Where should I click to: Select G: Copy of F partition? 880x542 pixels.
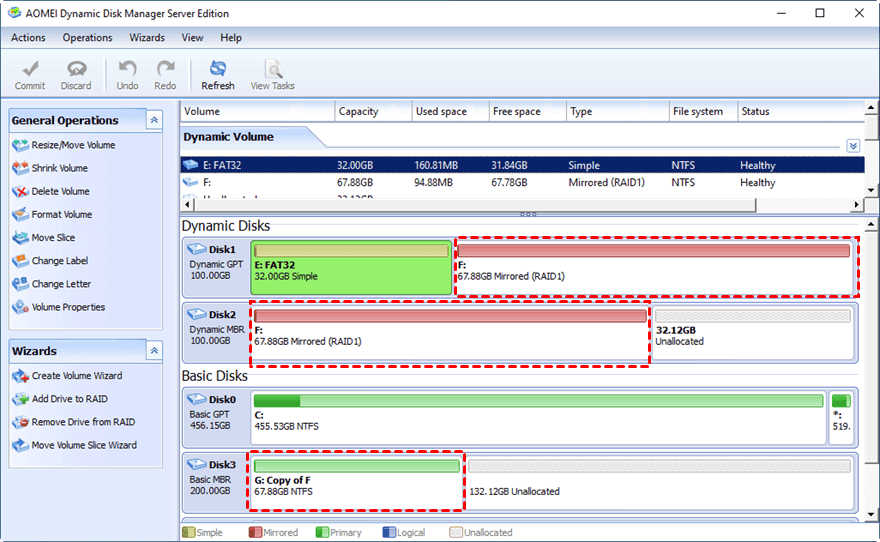pos(356,481)
